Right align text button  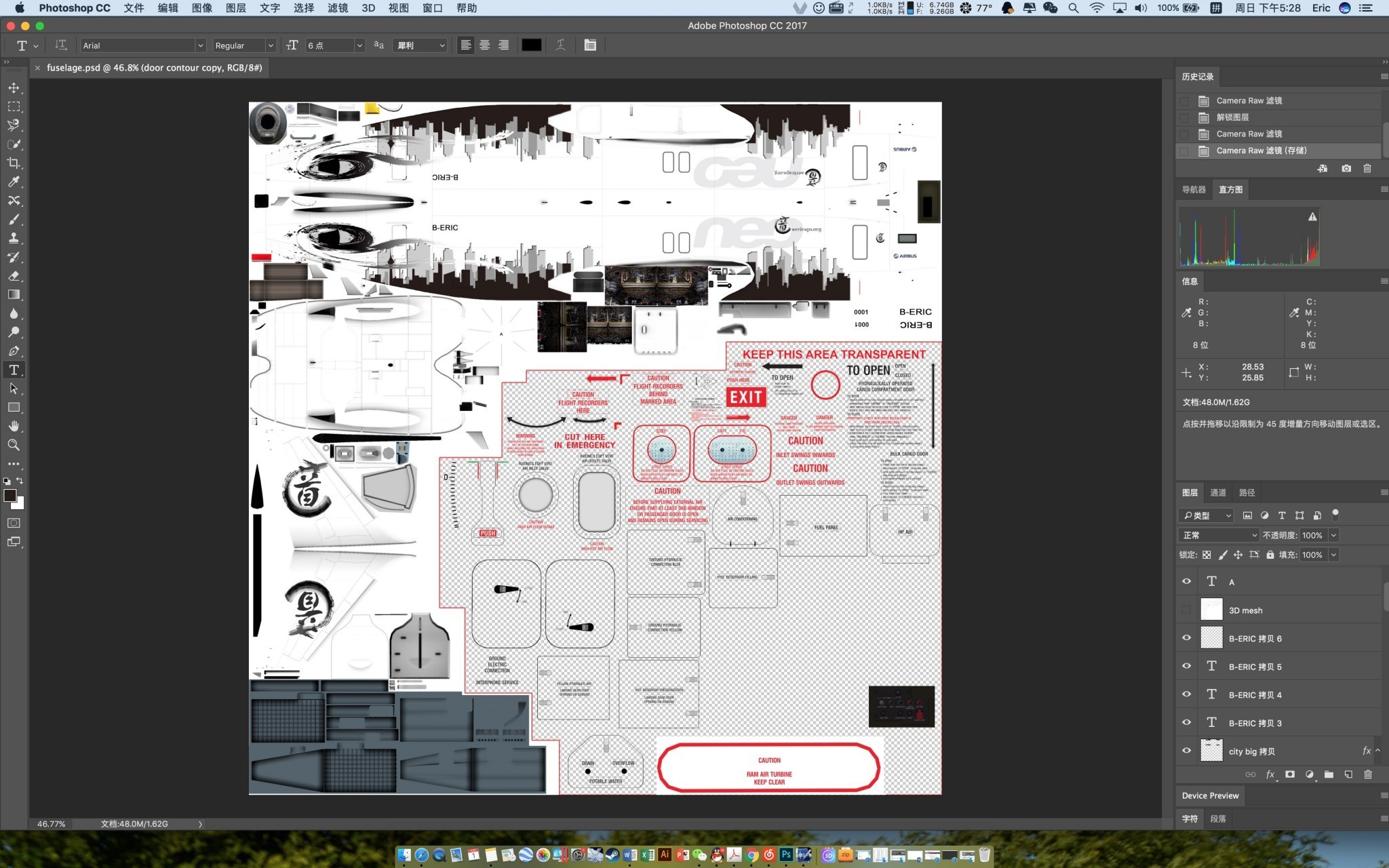pyautogui.click(x=503, y=45)
